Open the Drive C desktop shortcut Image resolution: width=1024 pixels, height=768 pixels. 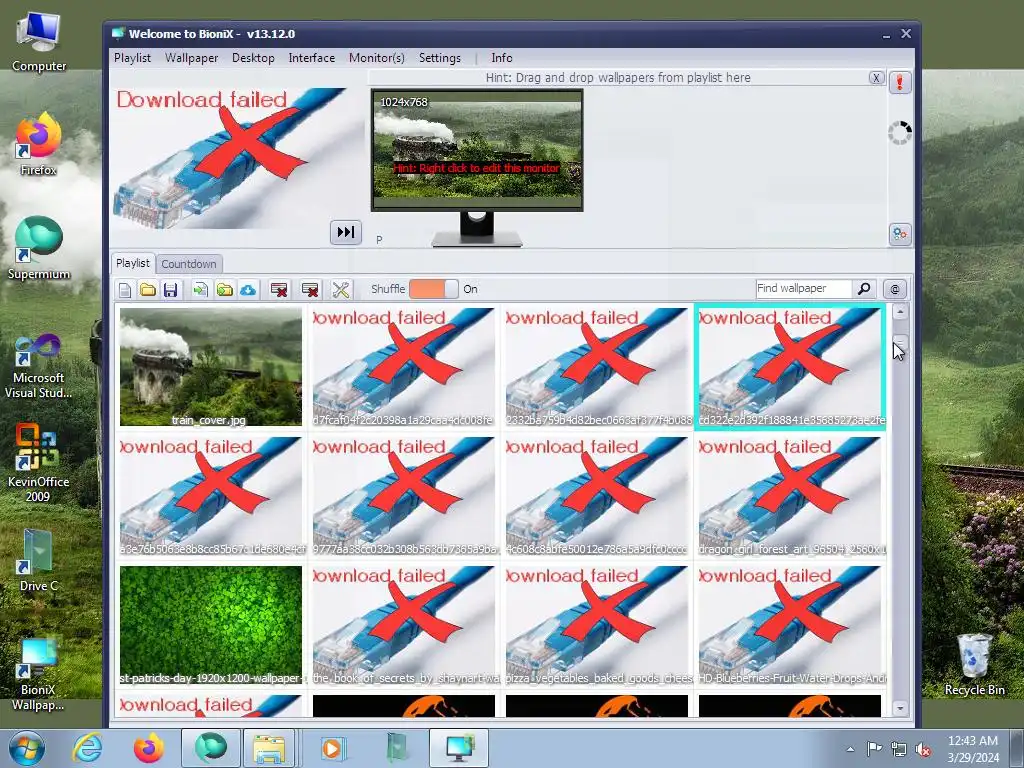click(39, 560)
